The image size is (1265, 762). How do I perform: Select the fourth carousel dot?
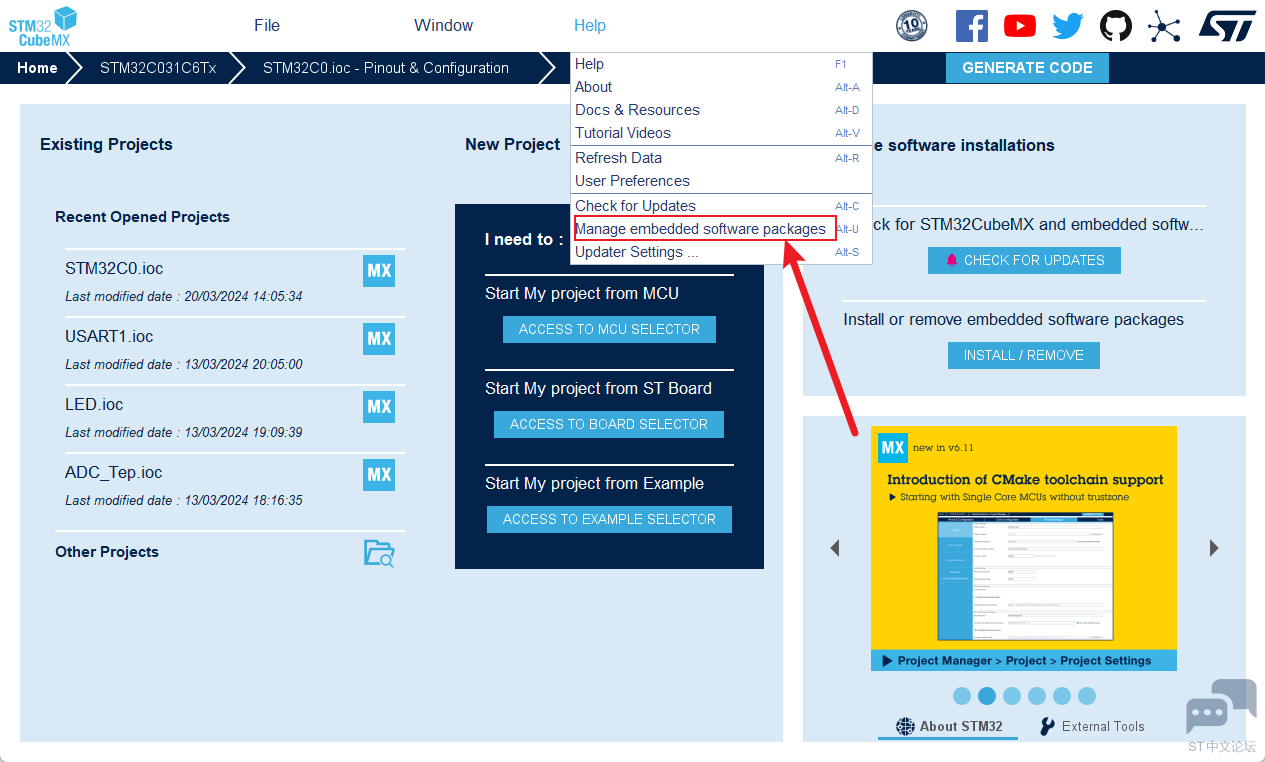click(1037, 696)
